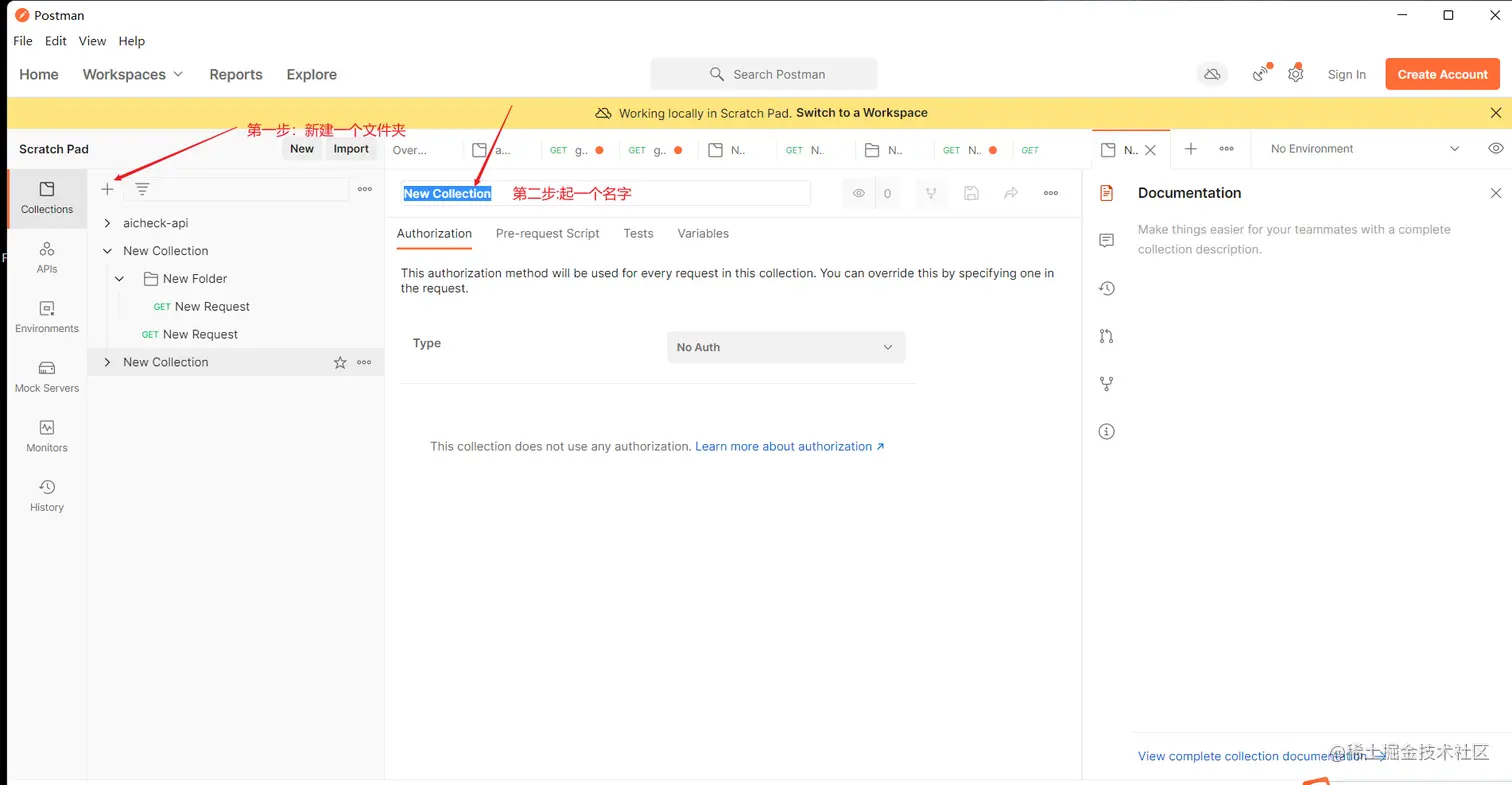
Task: Click the collection name input field
Action: click(605, 193)
